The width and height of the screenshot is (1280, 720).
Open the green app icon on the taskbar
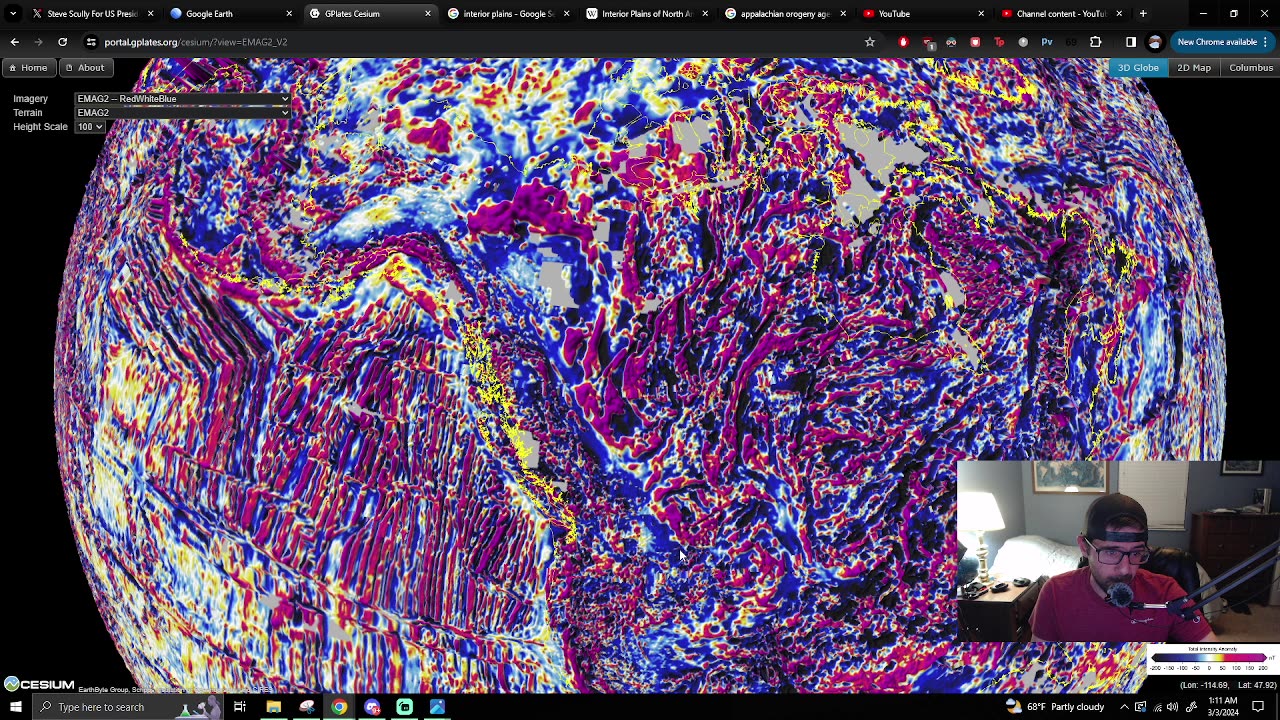tap(405, 707)
